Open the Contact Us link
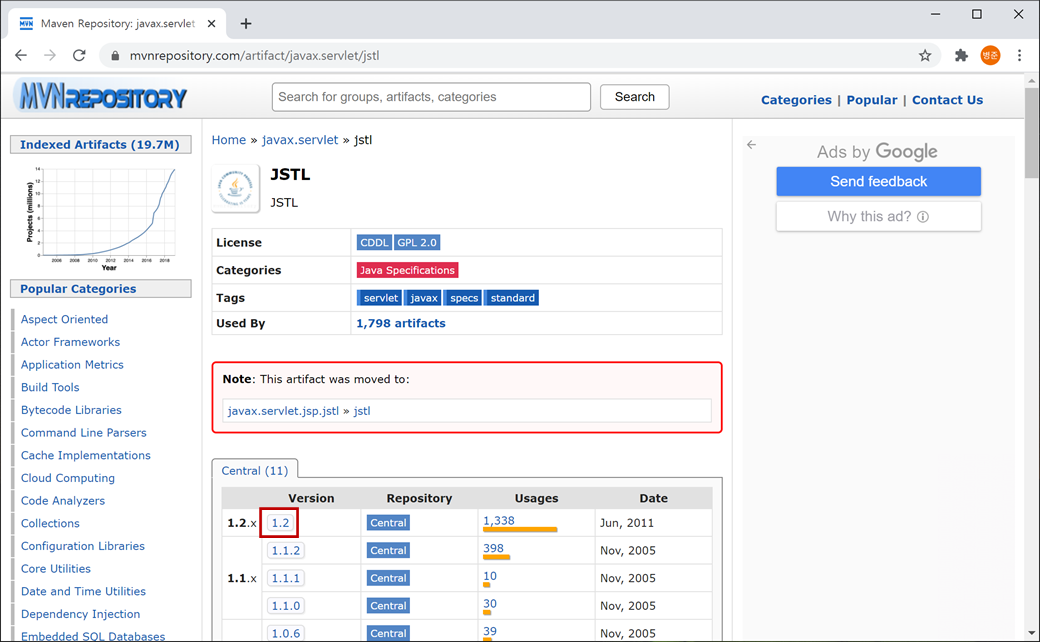Screen dimensions: 1040x642 tap(947, 100)
